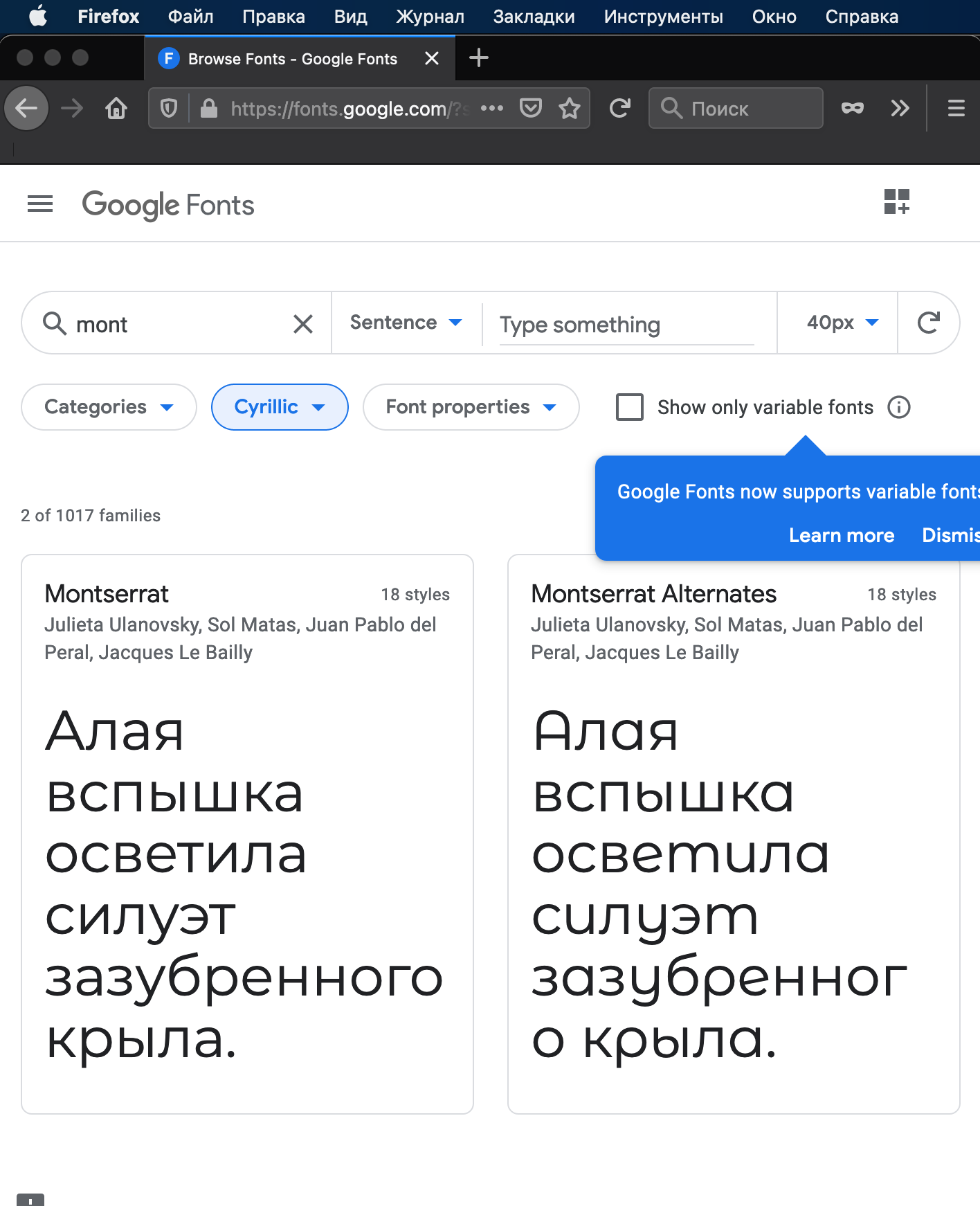Go to the Google Fonts homepage logo
Image resolution: width=980 pixels, height=1206 pixels.
[168, 205]
